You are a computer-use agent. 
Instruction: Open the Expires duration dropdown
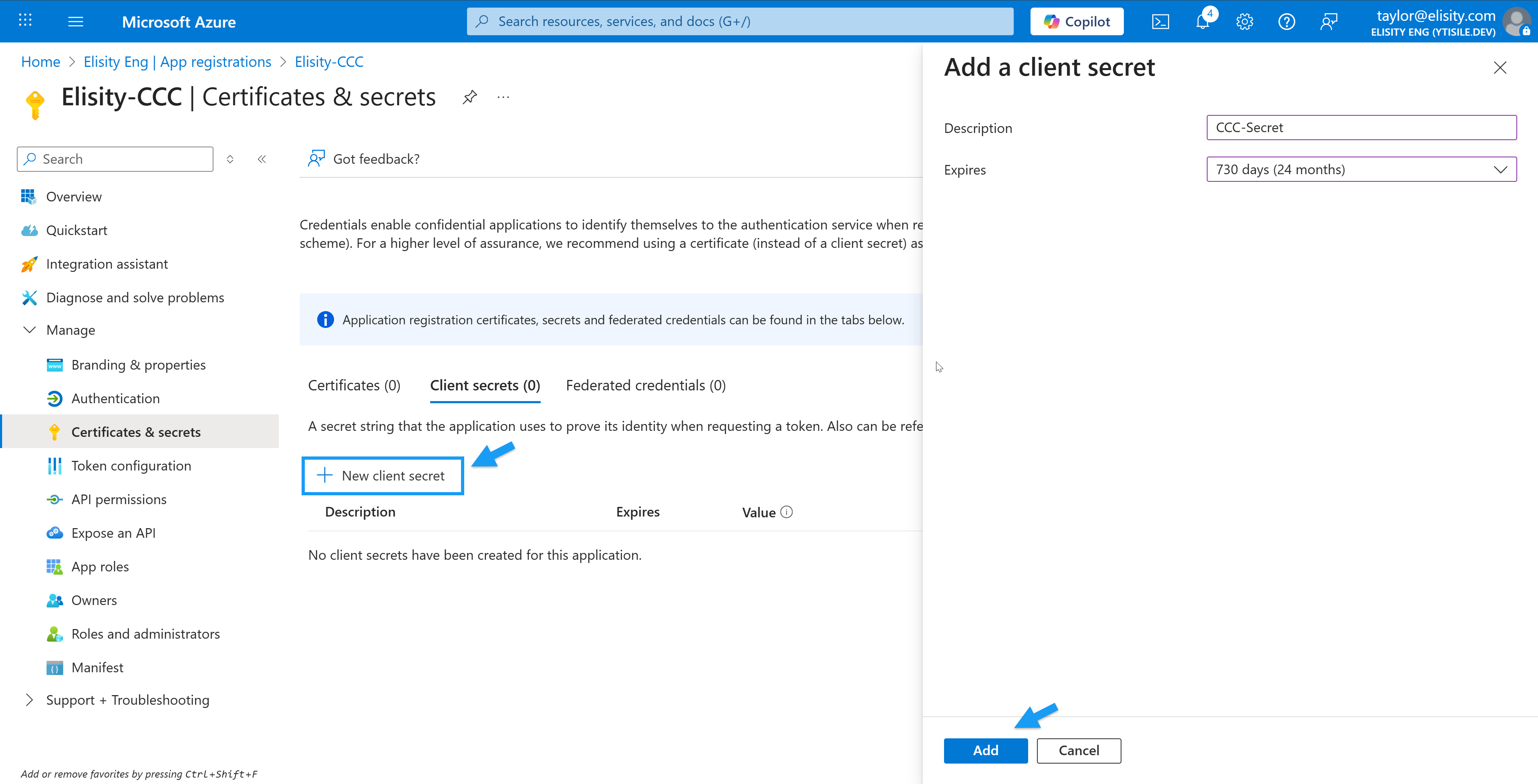tap(1361, 170)
